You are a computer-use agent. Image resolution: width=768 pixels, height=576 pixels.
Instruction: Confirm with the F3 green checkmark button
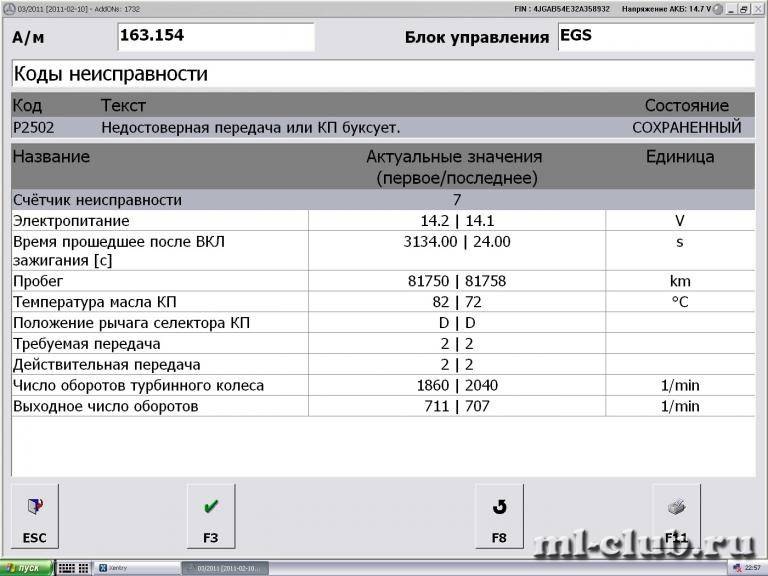[x=211, y=516]
